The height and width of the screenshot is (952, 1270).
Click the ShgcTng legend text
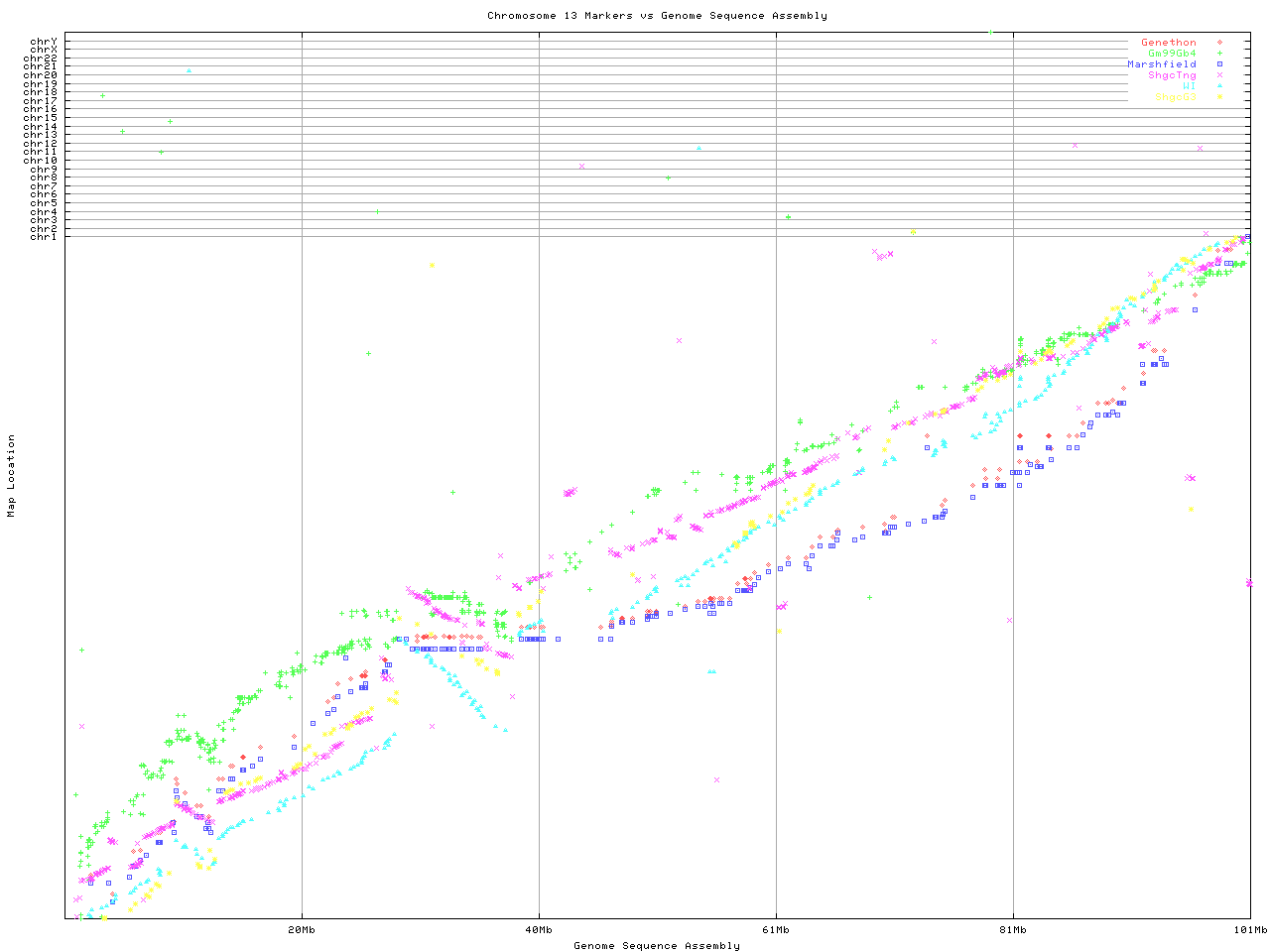tap(1171, 75)
